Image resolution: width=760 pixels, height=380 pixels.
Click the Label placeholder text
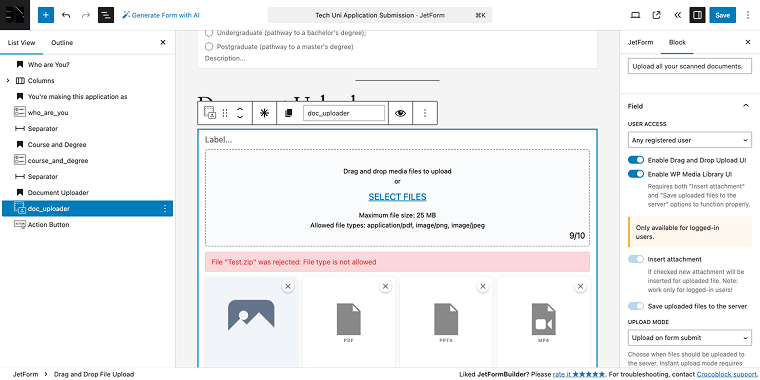coord(219,140)
